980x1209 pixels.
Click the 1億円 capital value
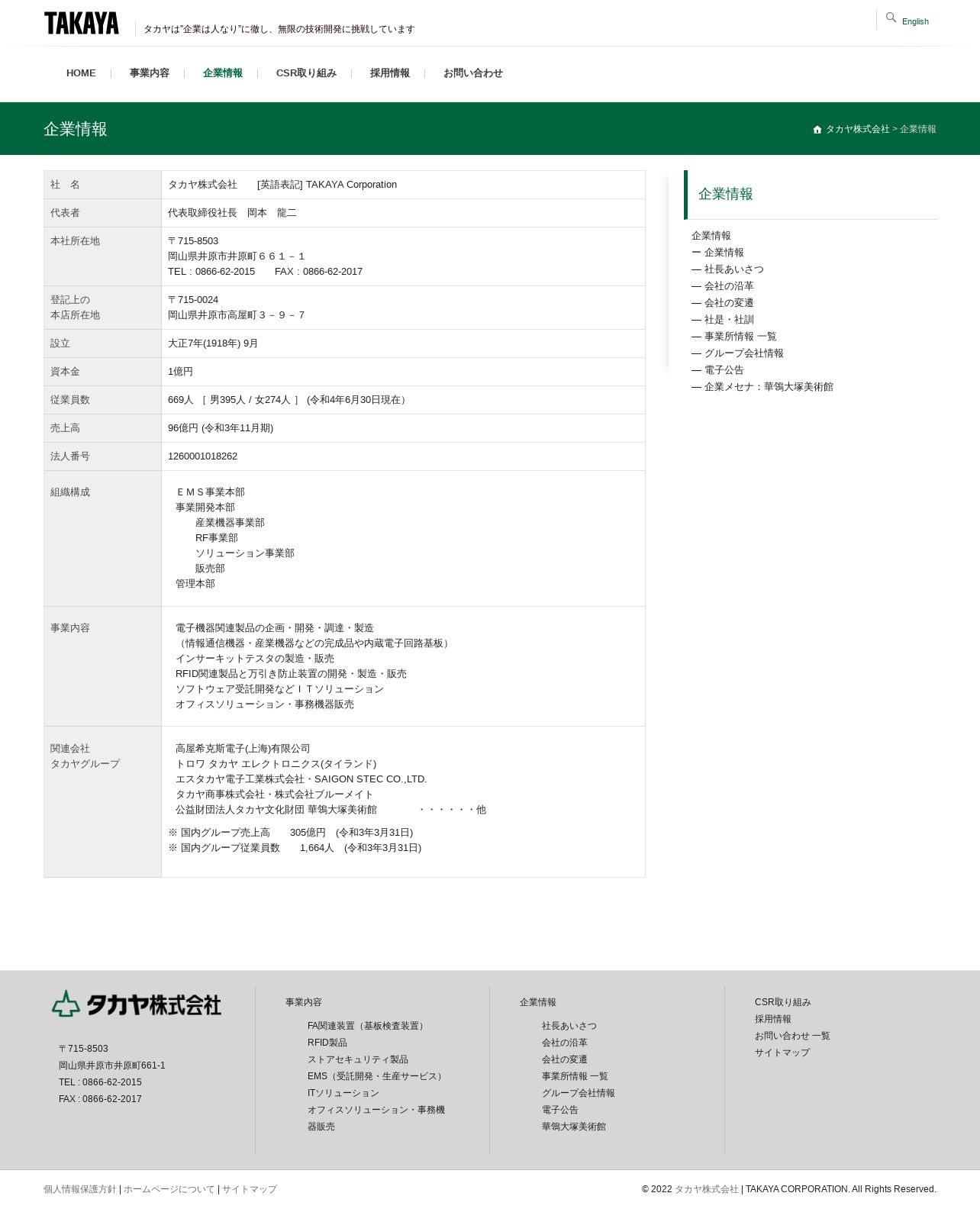click(x=181, y=372)
